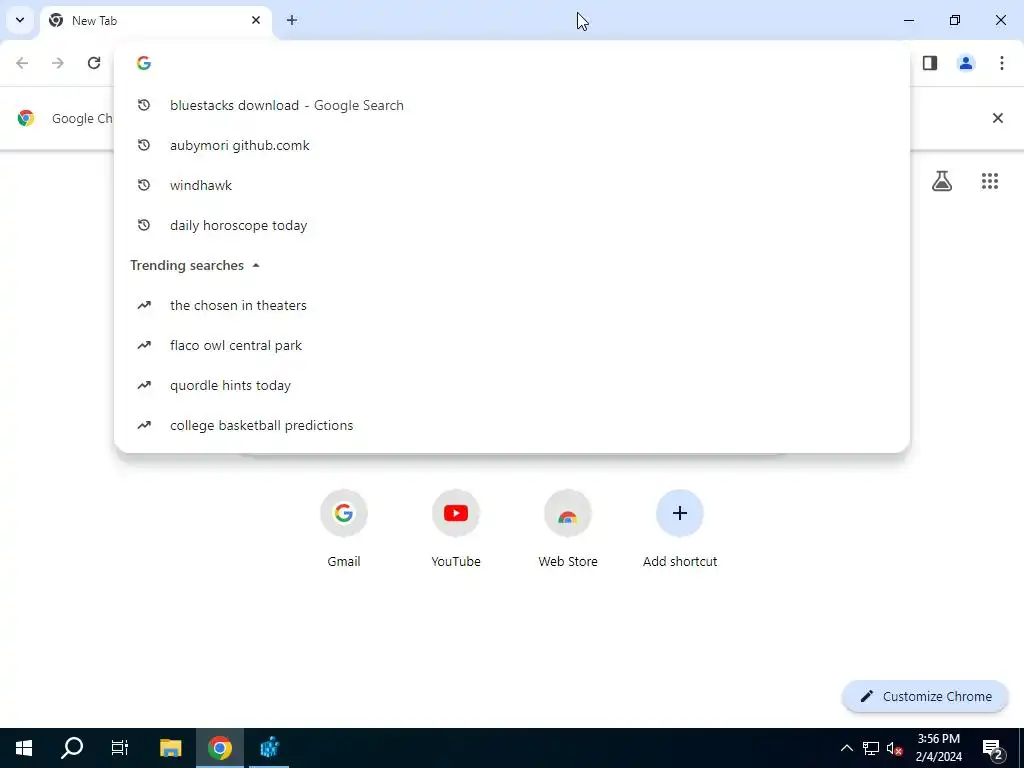
Task: Open the tab search dropdown arrow
Action: click(x=20, y=20)
